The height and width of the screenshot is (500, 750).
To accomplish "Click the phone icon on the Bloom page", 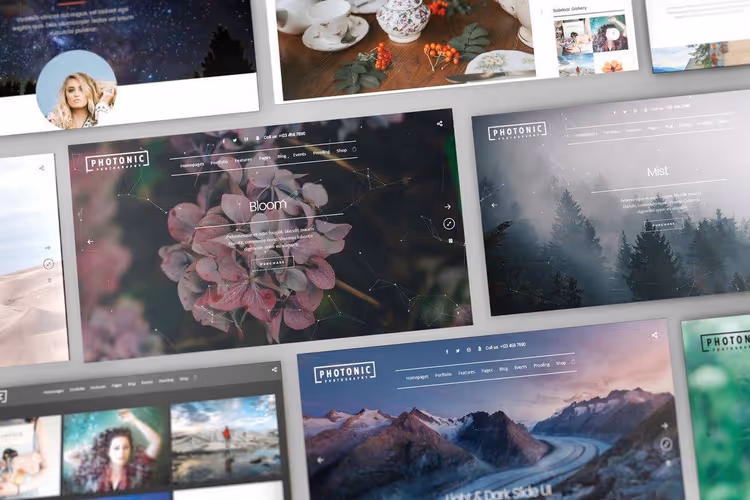I will (257, 138).
